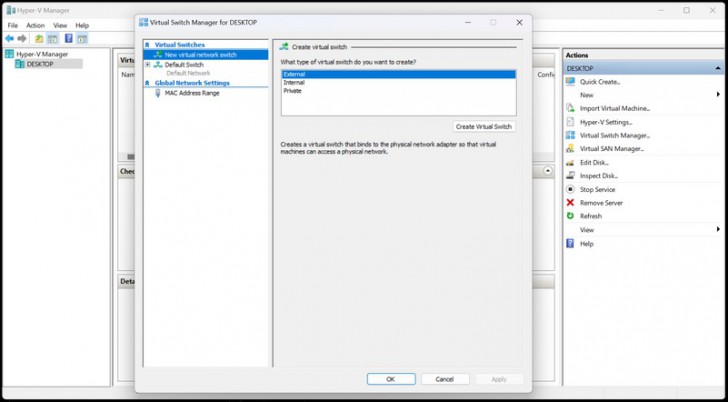Click the red X Remove Server icon
This screenshot has height=402, width=728.
[570, 202]
